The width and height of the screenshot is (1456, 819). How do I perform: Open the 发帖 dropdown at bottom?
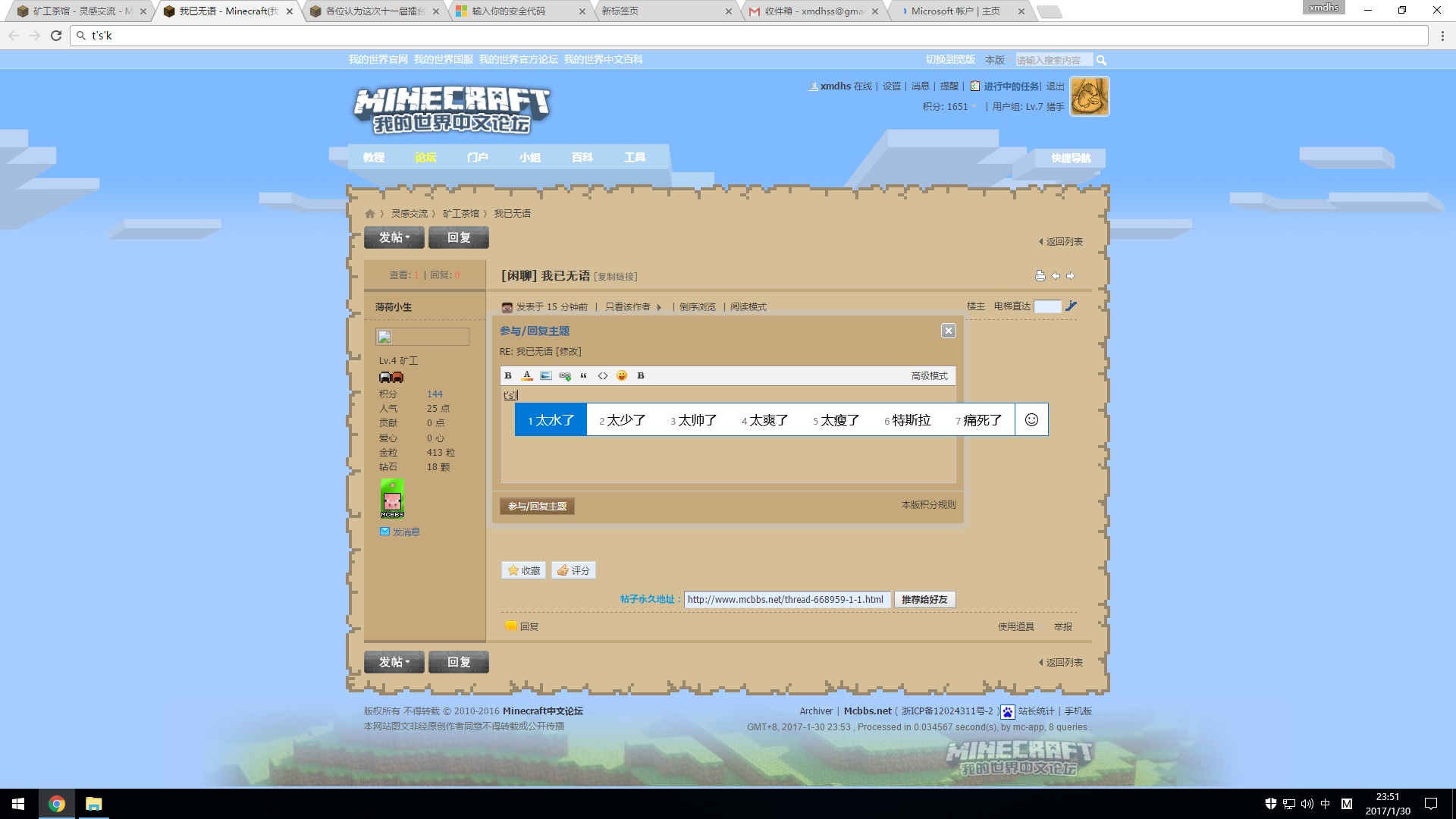(394, 662)
